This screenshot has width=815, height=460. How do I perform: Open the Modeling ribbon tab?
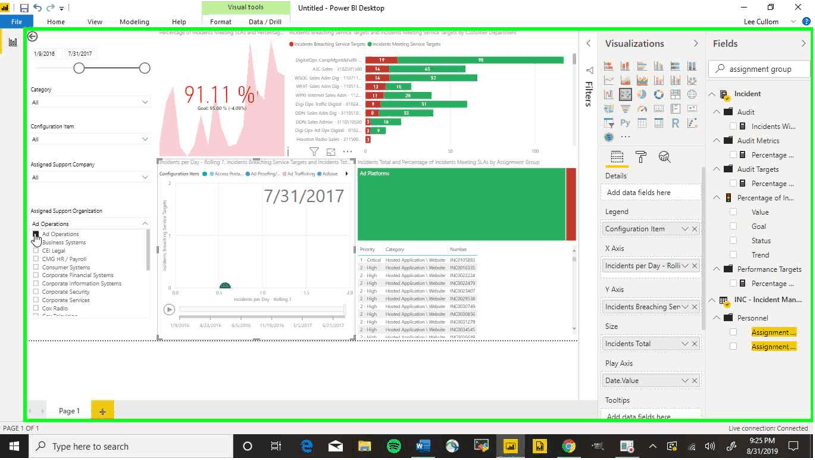pos(134,21)
